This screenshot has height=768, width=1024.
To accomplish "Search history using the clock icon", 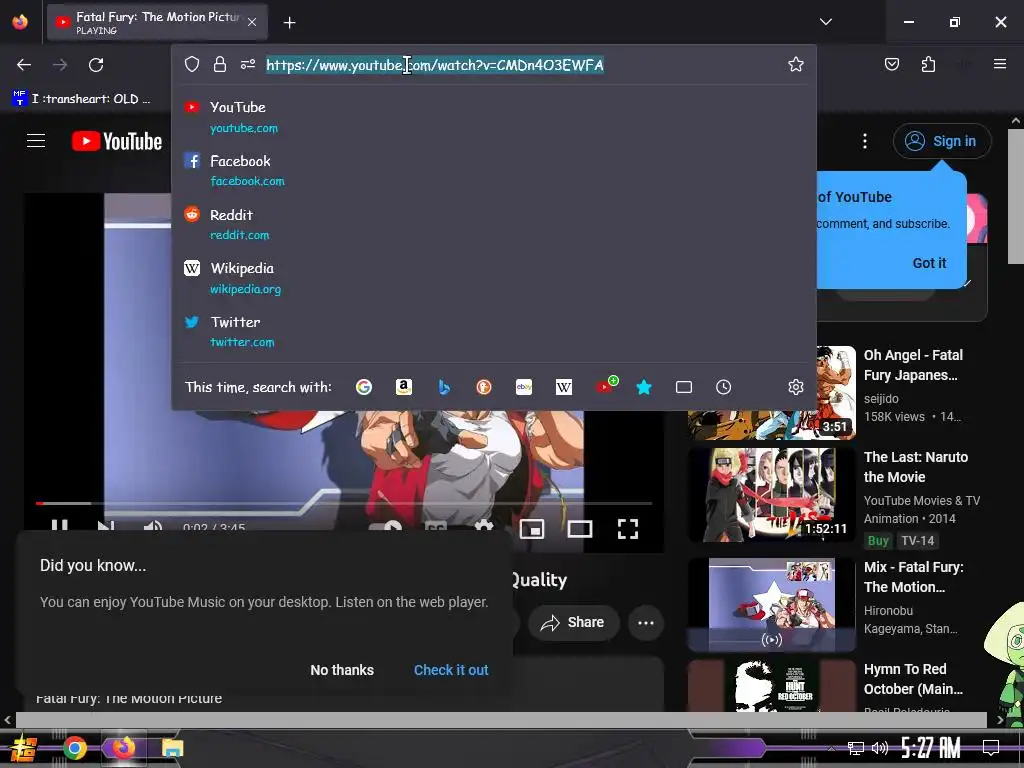I will [x=724, y=387].
